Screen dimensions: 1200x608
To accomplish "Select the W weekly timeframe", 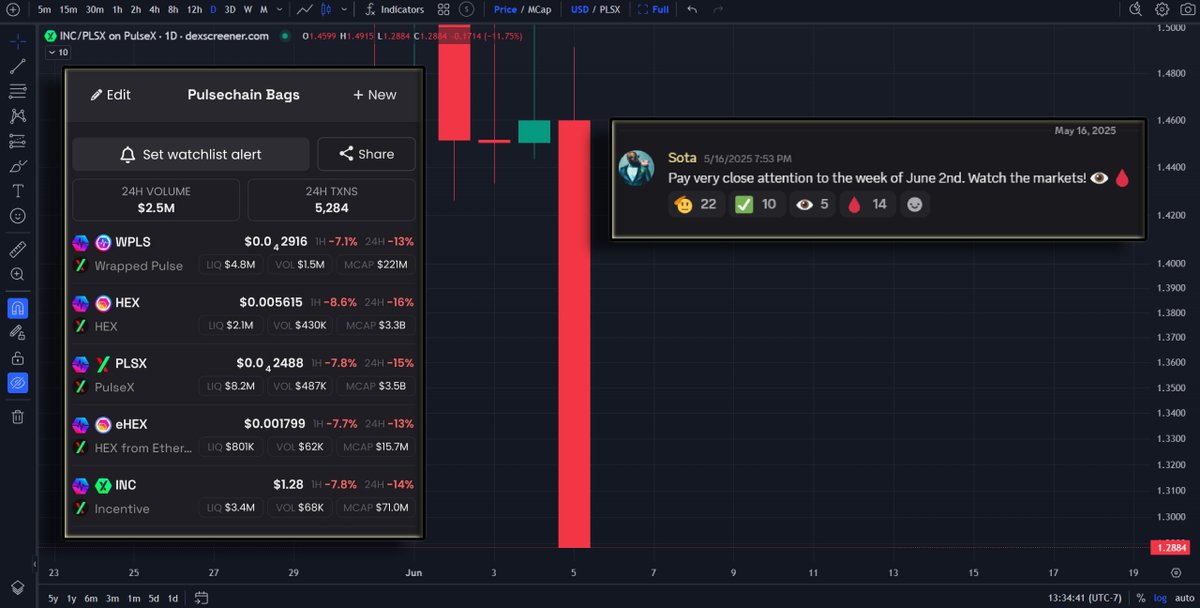I will 249,9.
